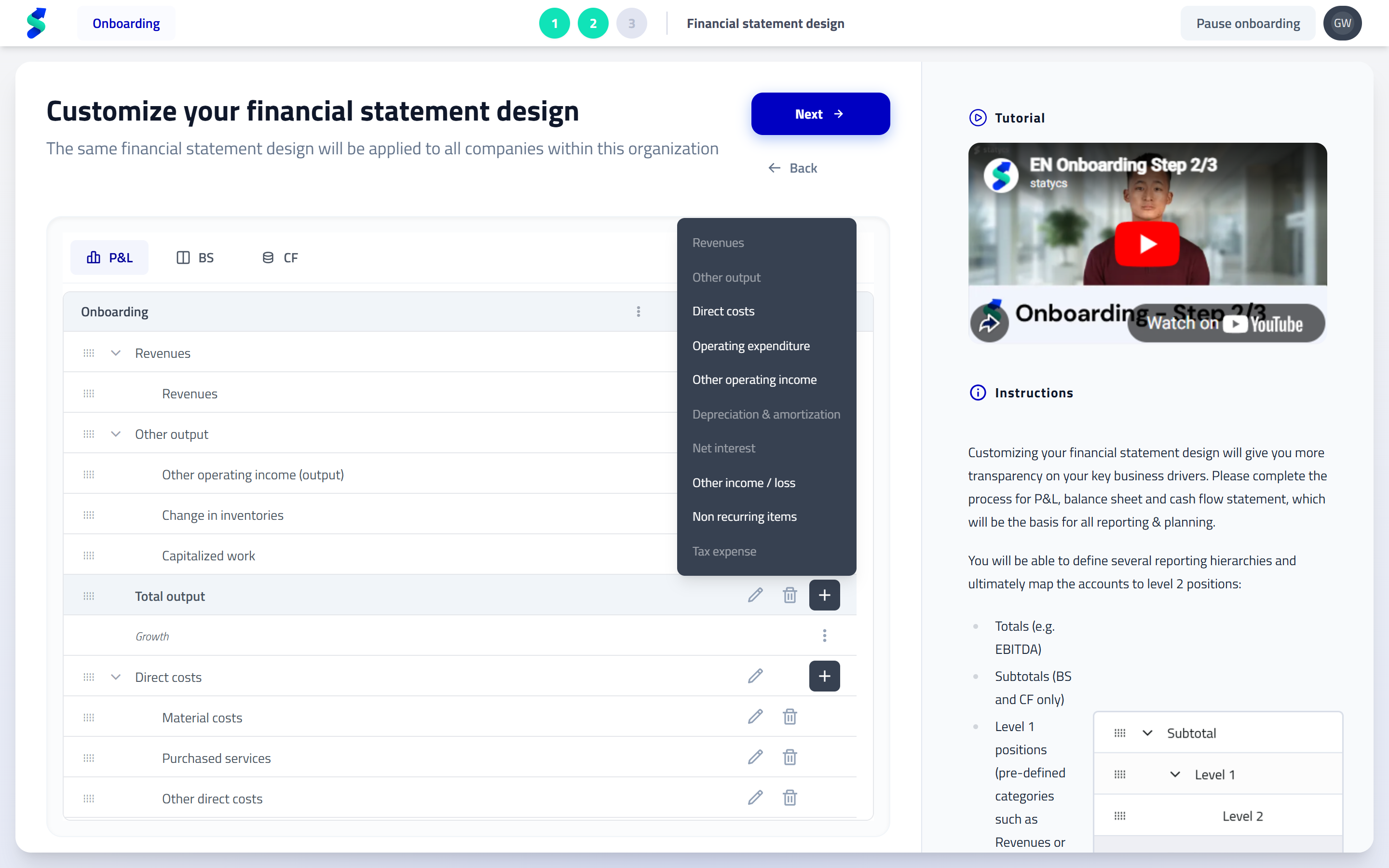Click the Next button

point(820,114)
